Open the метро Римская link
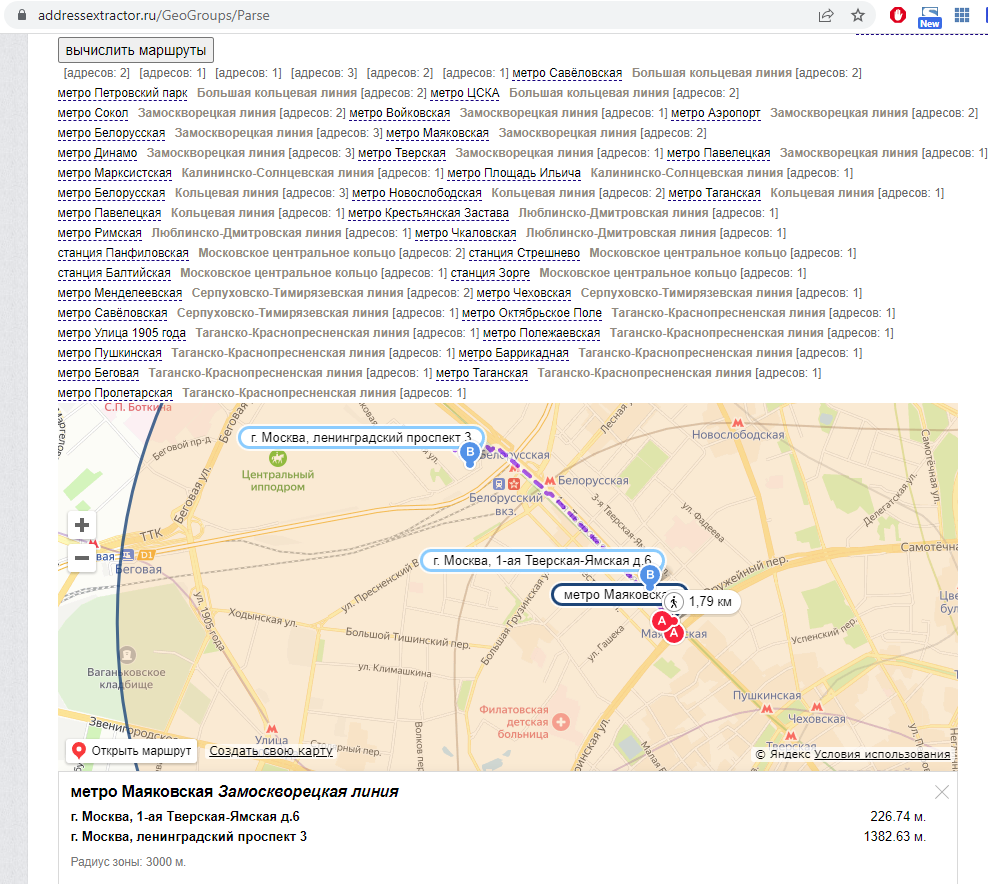 (100, 233)
